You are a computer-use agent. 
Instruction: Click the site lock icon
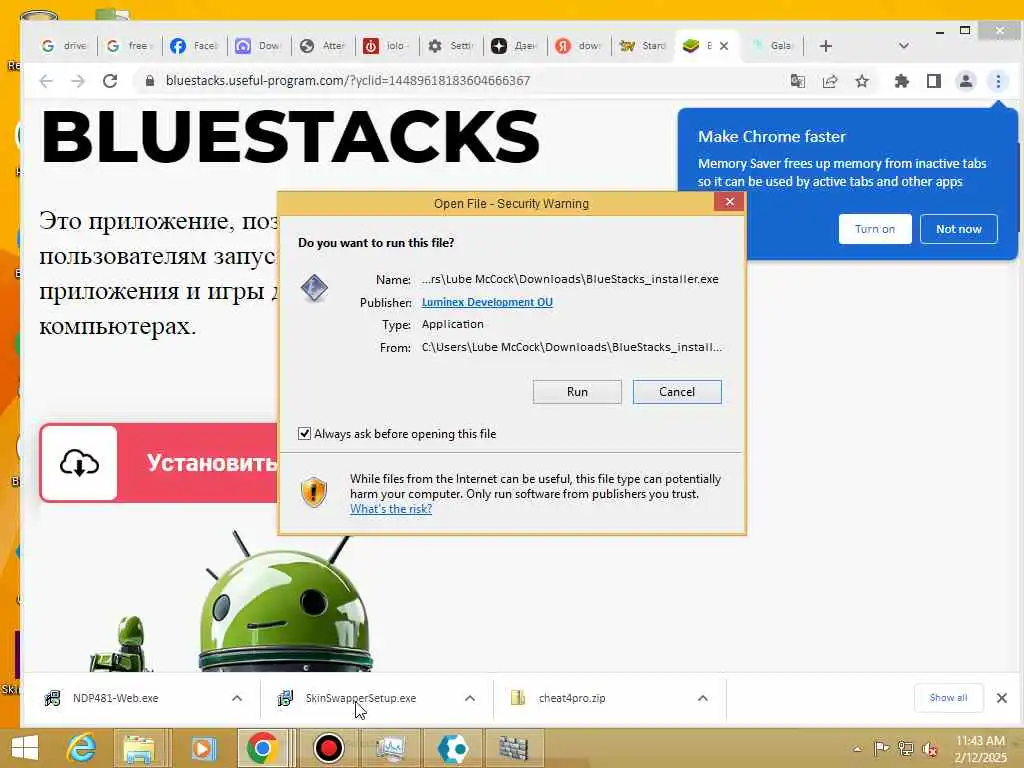[150, 81]
